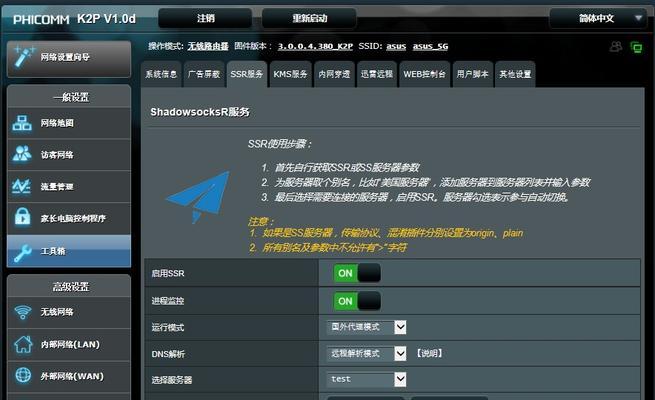Open 网络设置向导 in the sidebar

(69, 59)
